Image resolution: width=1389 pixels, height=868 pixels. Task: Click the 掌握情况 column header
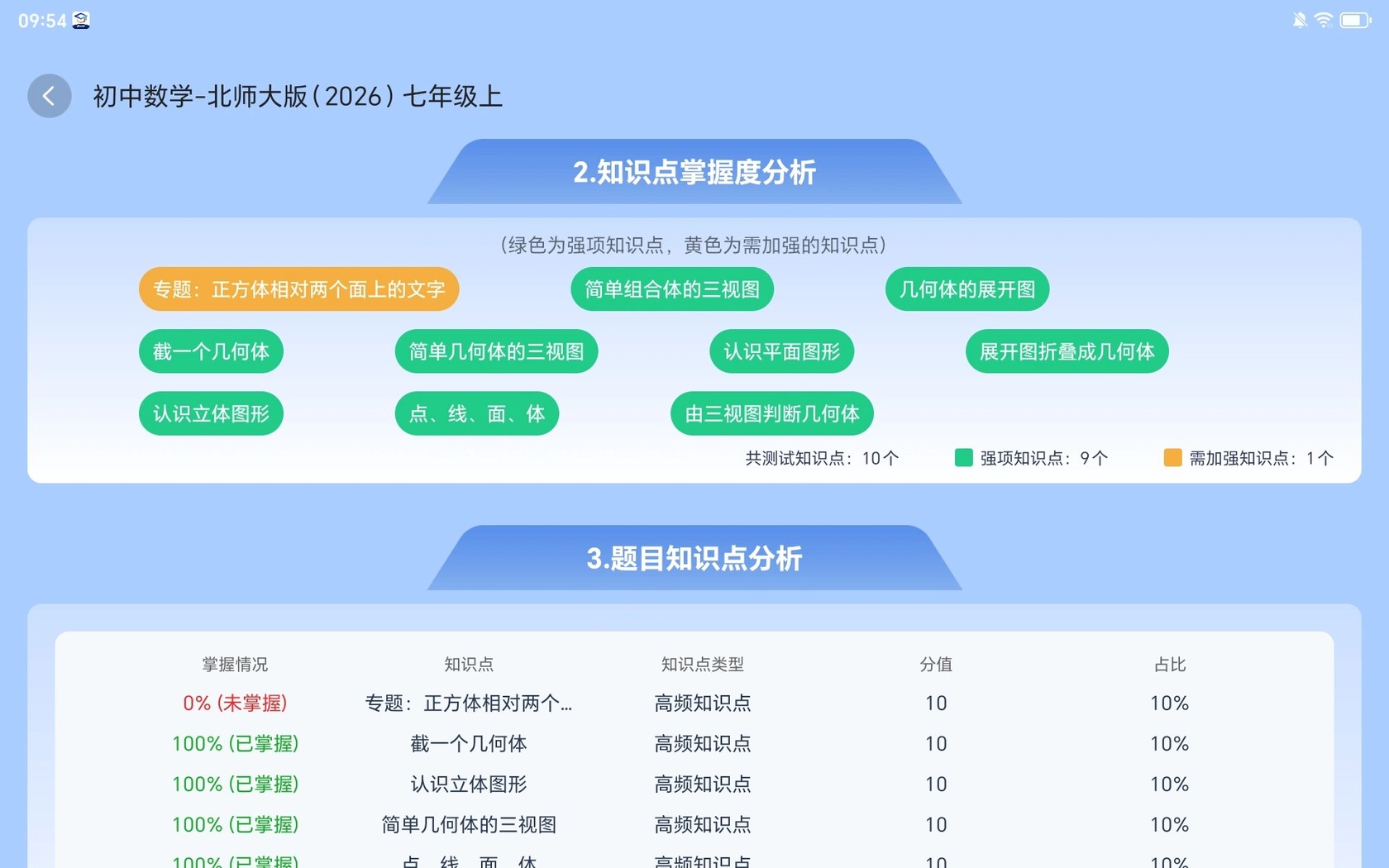click(x=235, y=665)
